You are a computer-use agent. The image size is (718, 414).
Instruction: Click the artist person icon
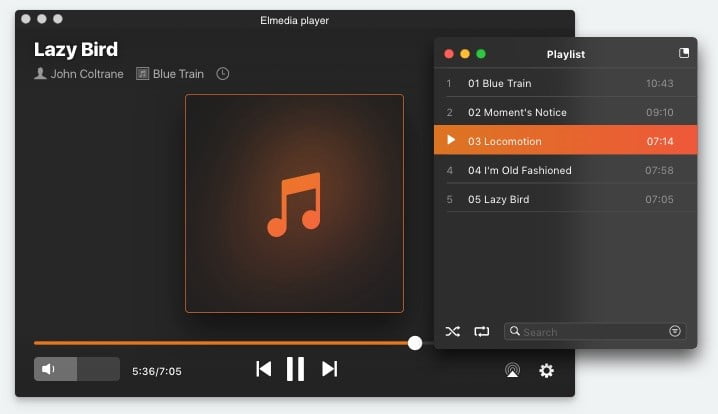point(40,73)
